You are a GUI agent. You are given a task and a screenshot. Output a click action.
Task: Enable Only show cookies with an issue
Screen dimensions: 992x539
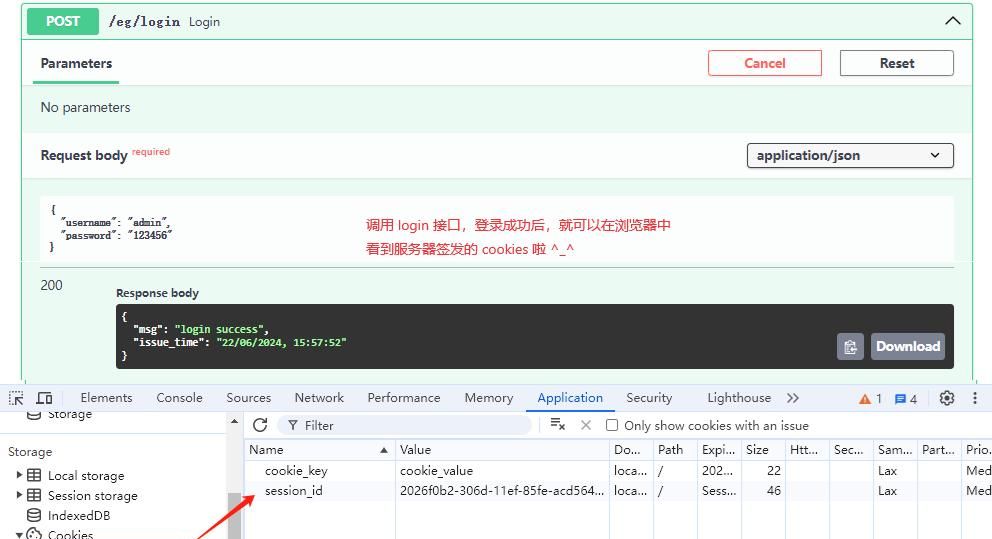612,425
